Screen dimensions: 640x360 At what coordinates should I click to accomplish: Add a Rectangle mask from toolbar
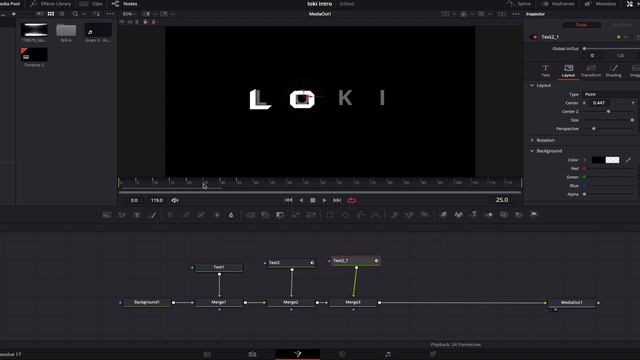tap(330, 215)
